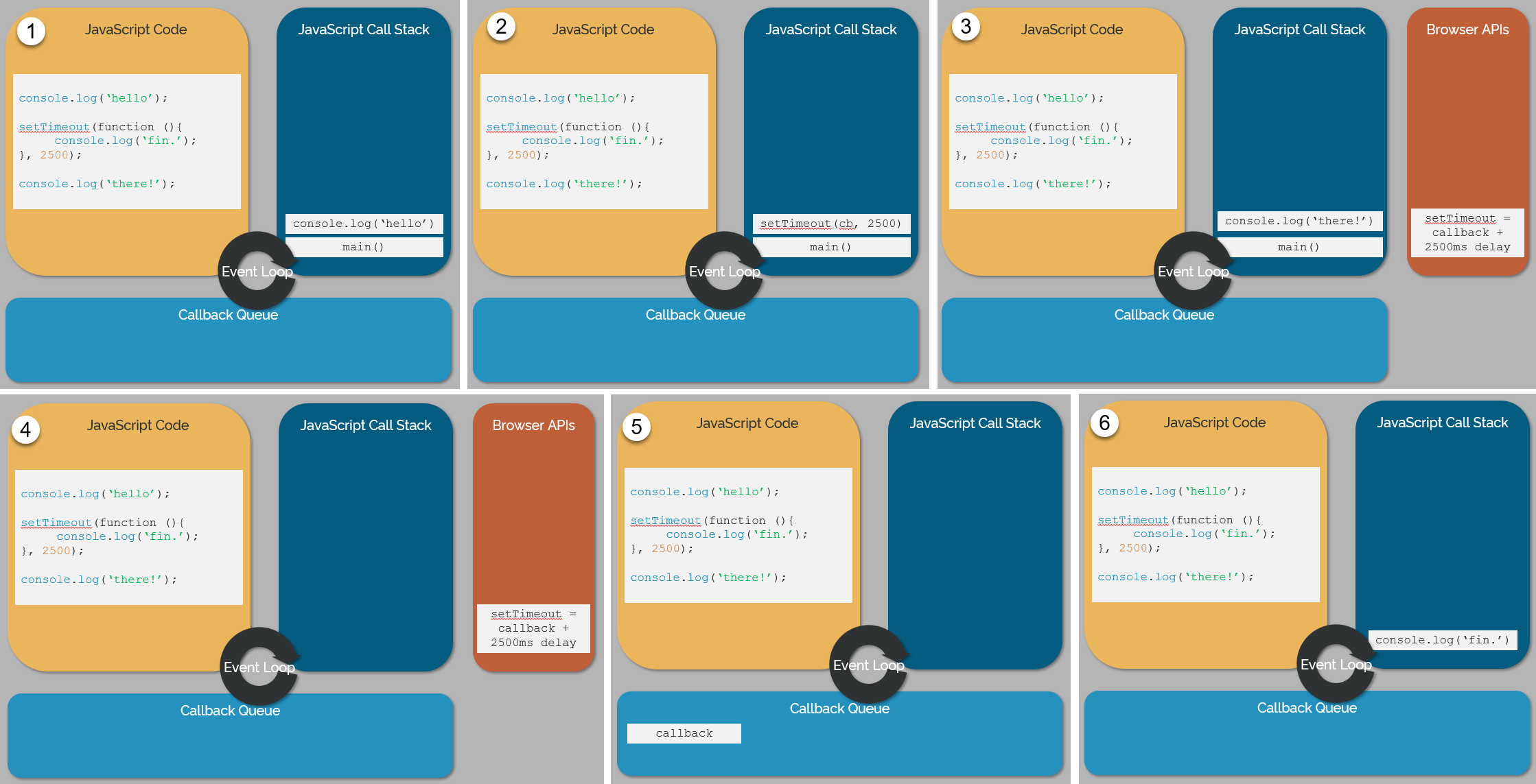Click the setTimeout callback box under Browser APIs in panel 3
1536x784 pixels.
tap(1467, 233)
